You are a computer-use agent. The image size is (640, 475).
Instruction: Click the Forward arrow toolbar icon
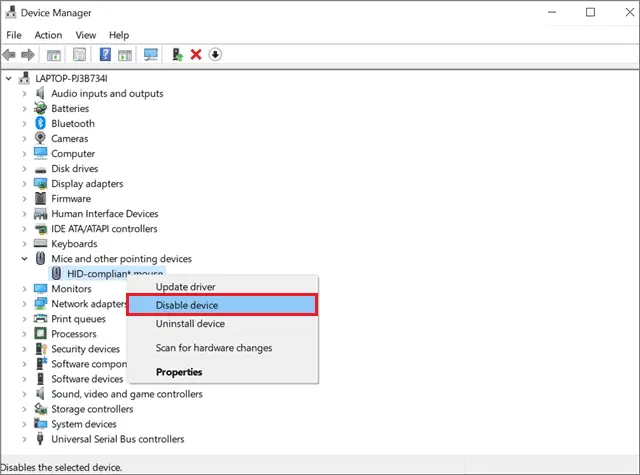28,54
